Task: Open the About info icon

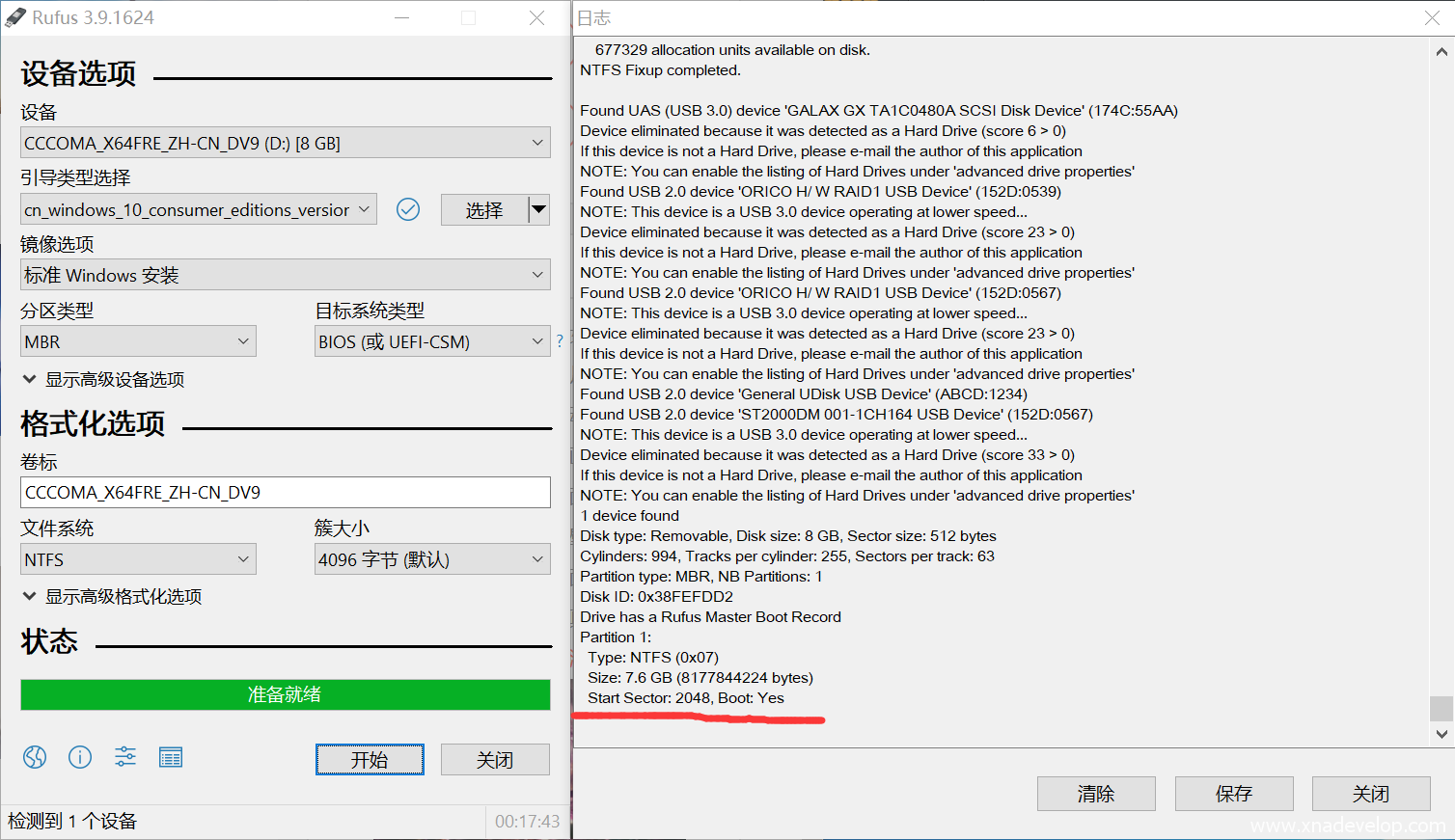Action: coord(80,757)
